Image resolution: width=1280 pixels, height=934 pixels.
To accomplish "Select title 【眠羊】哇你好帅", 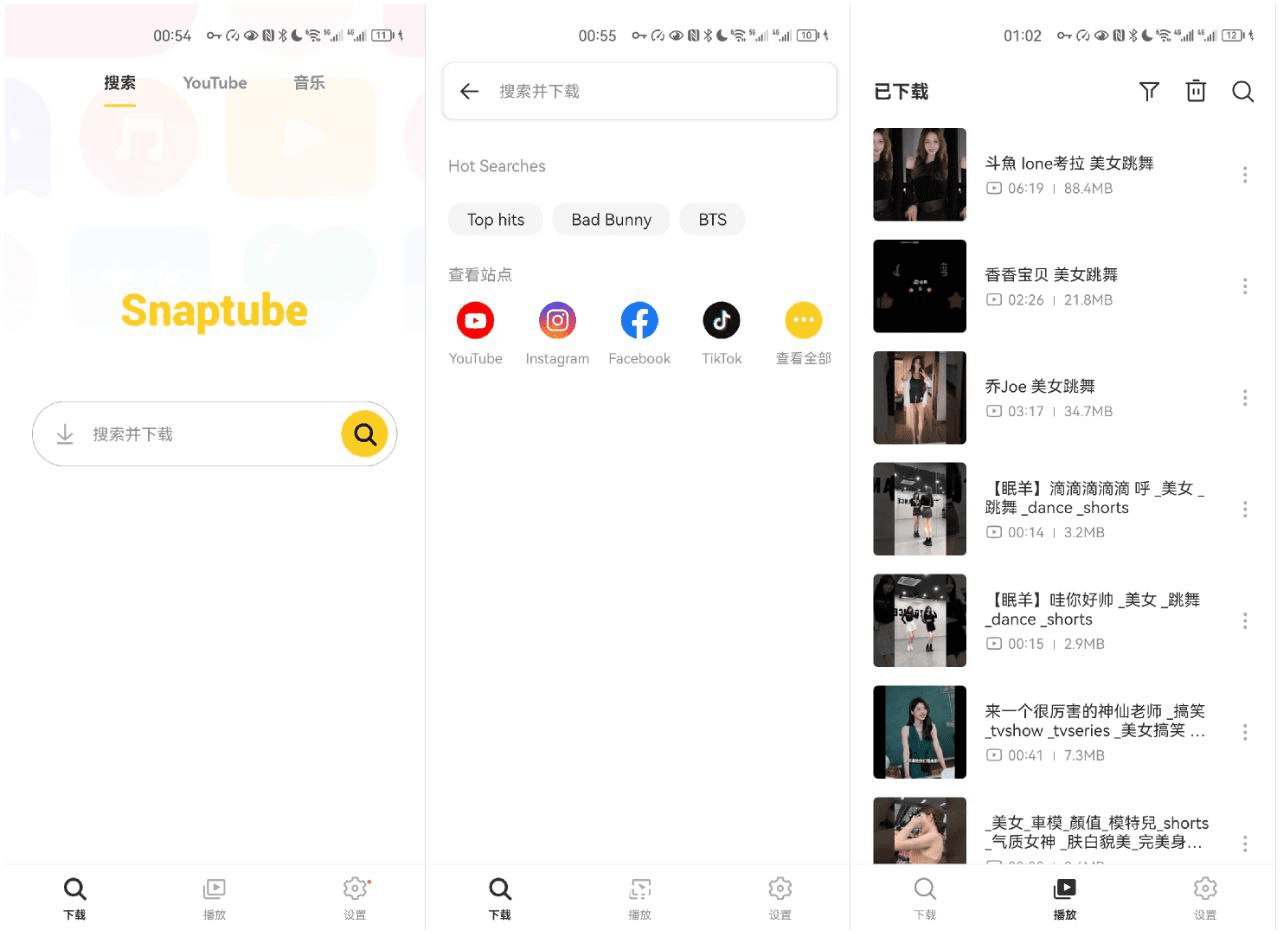I will click(x=1093, y=609).
